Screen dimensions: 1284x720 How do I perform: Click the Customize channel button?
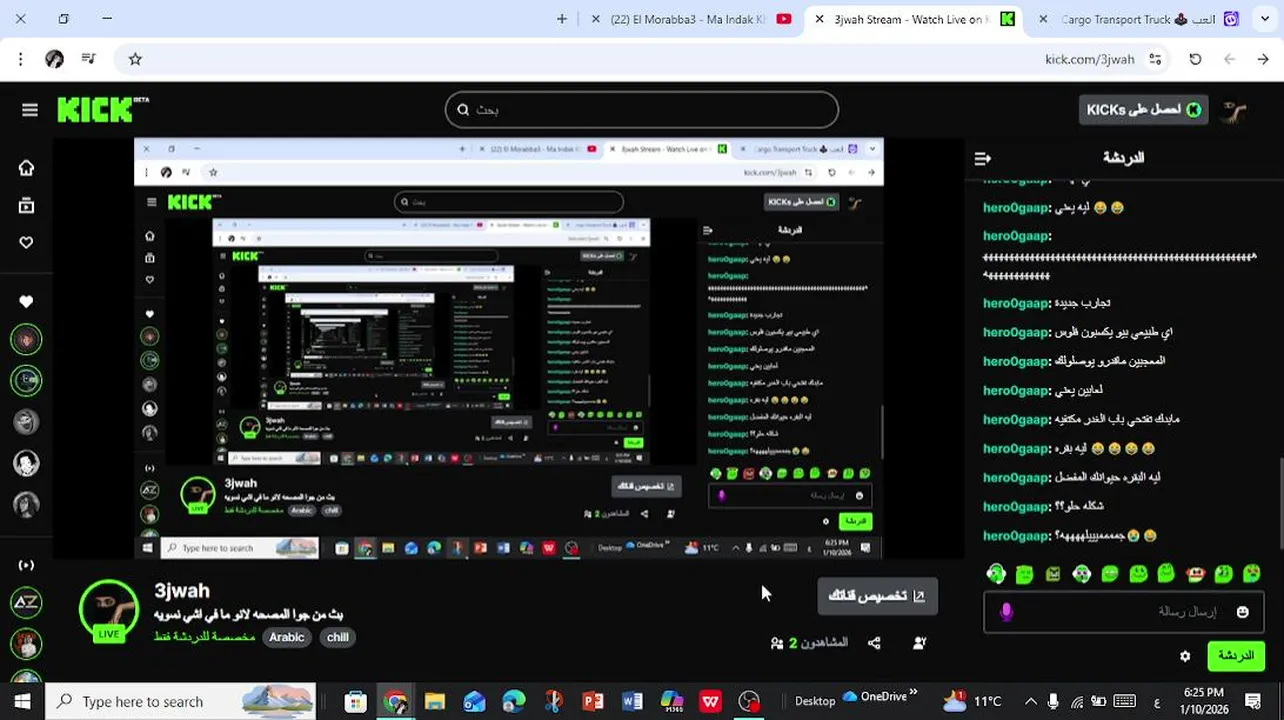tap(877, 596)
